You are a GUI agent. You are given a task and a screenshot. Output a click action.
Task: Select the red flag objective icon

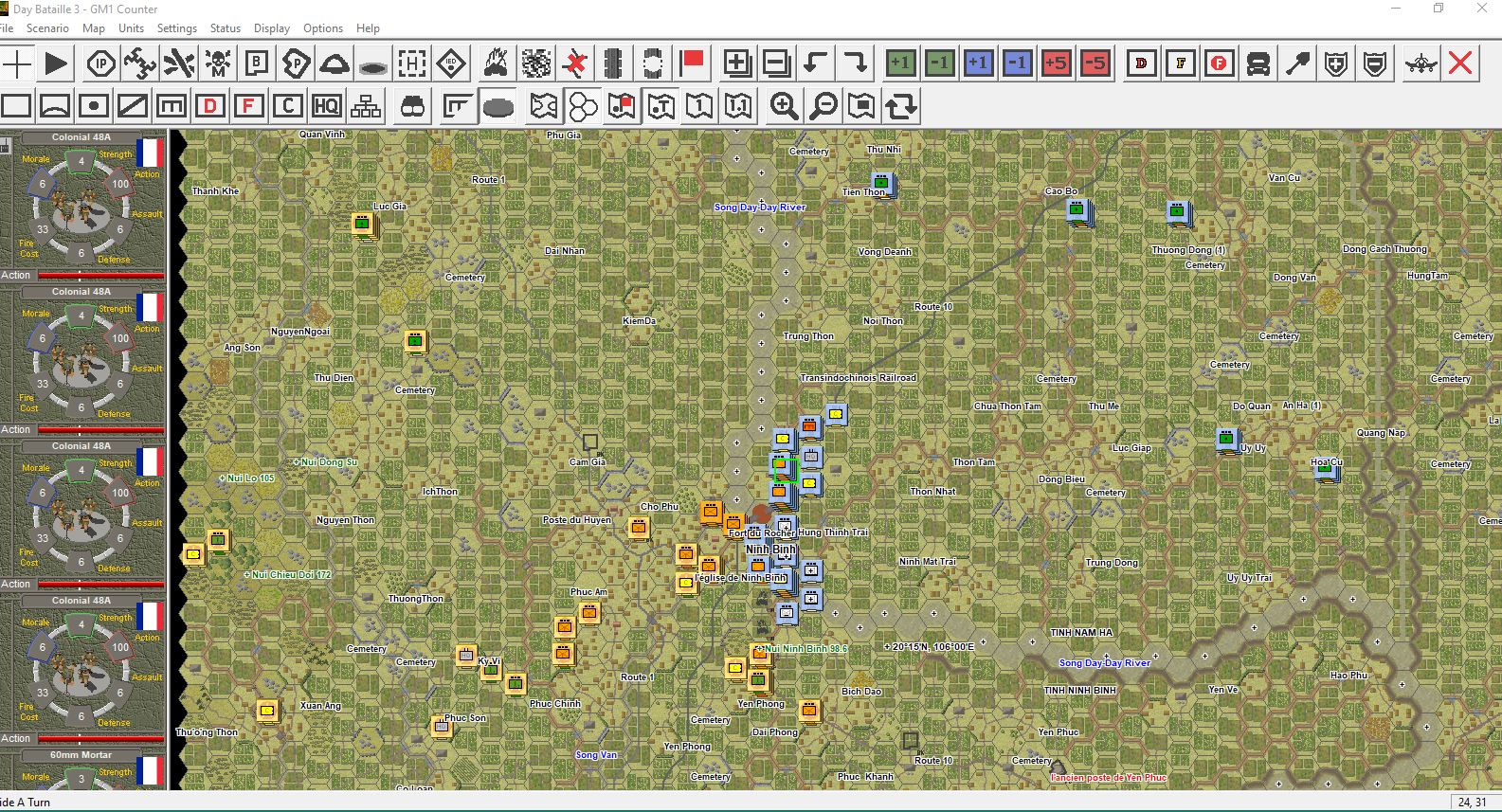coord(693,64)
